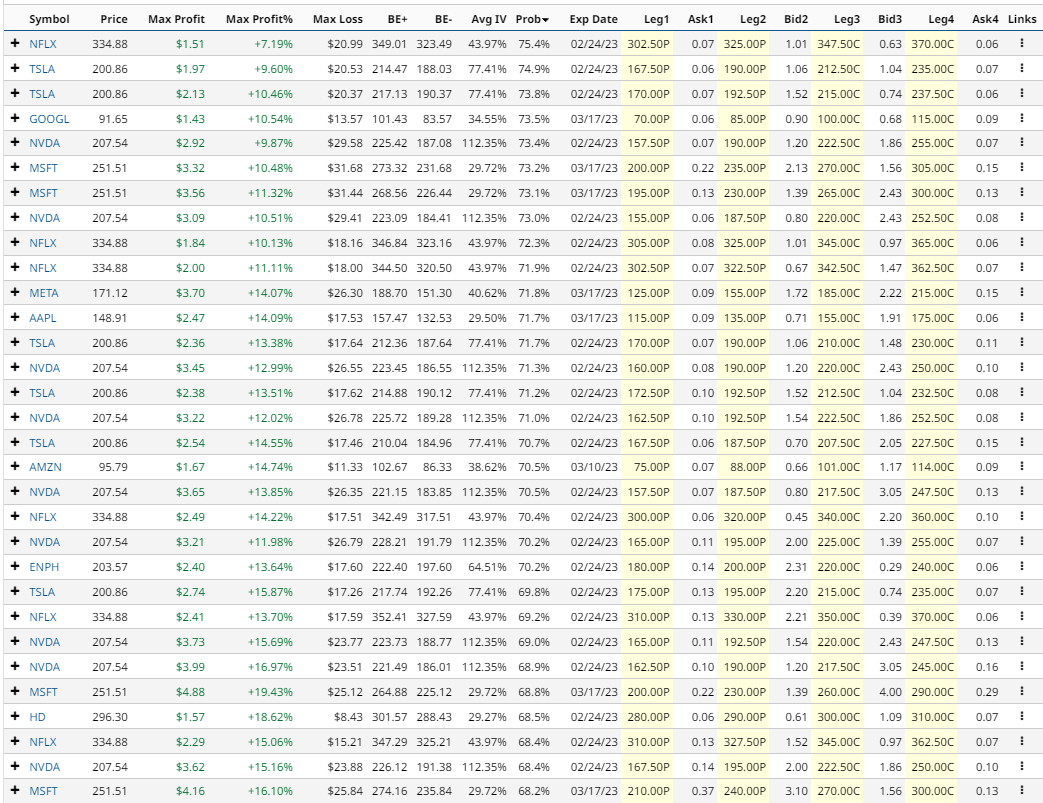The height and width of the screenshot is (803, 1043).
Task: Open links menu for TSLA $2.13 row
Action: pos(1022,94)
